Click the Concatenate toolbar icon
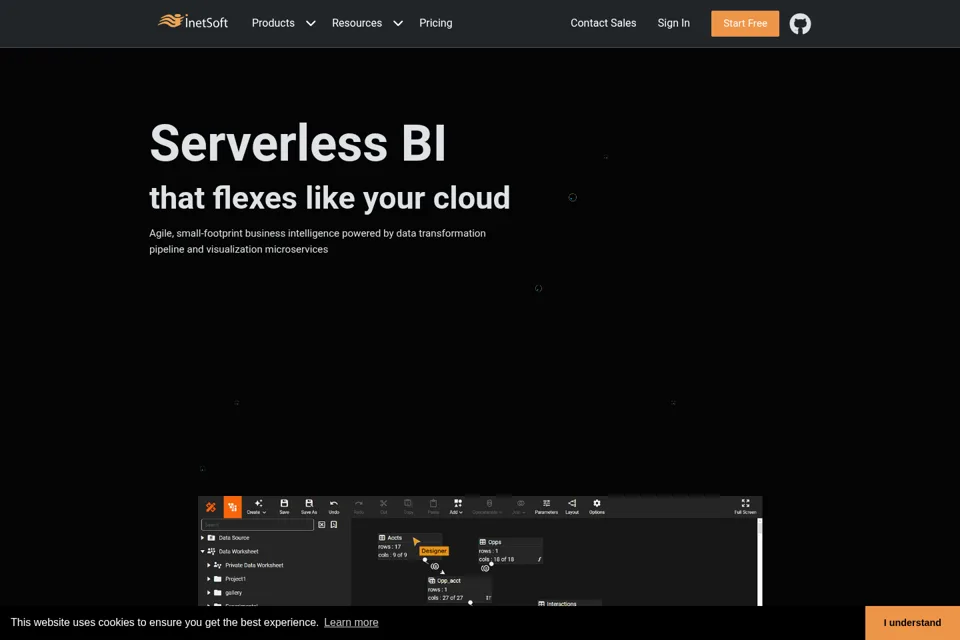 tap(487, 506)
